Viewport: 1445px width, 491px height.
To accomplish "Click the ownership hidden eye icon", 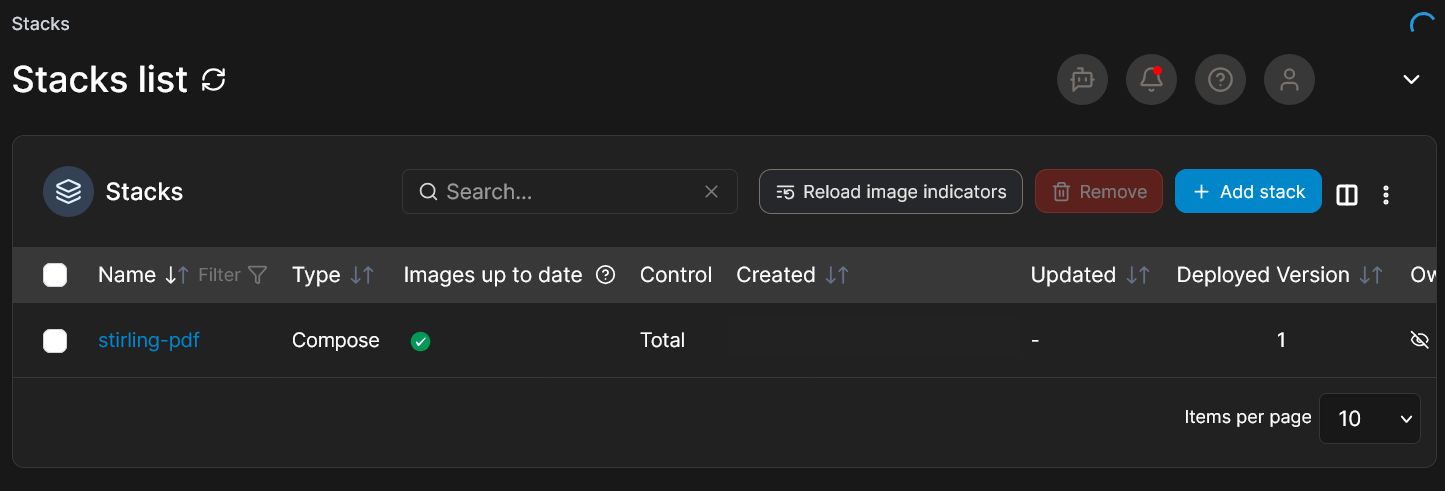I will click(1419, 340).
